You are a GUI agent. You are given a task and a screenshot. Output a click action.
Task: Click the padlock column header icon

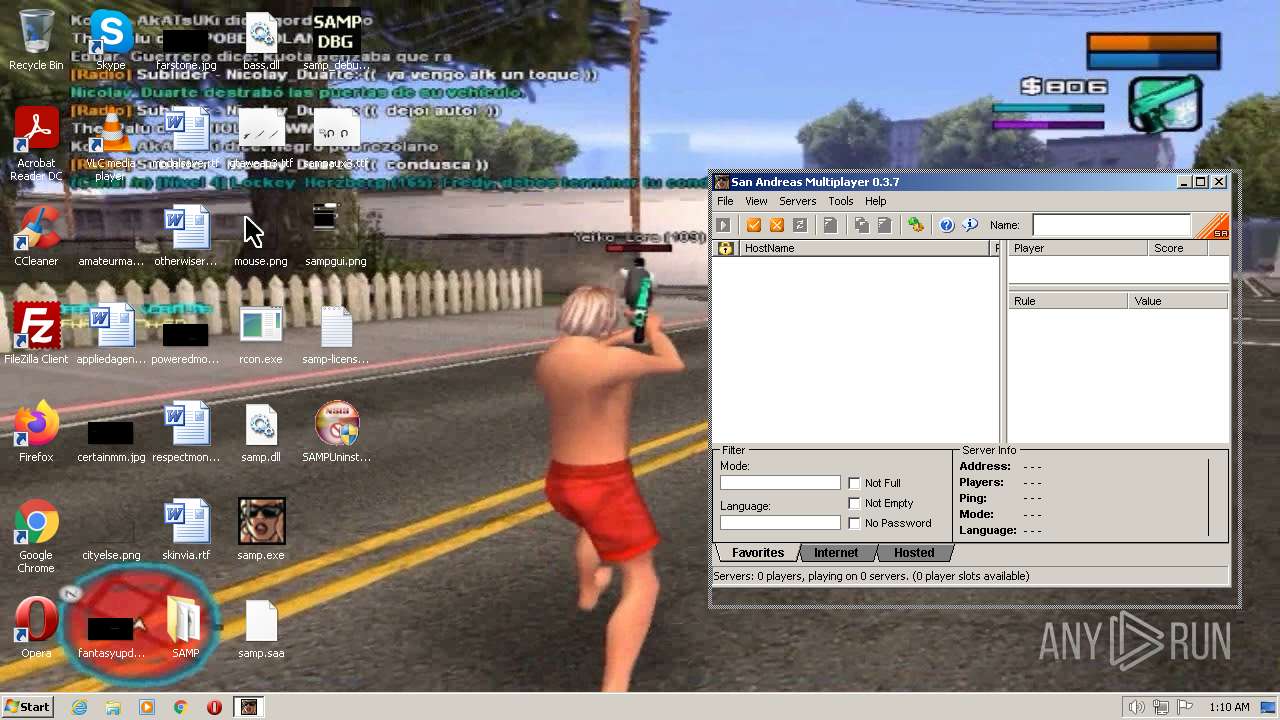(x=726, y=248)
